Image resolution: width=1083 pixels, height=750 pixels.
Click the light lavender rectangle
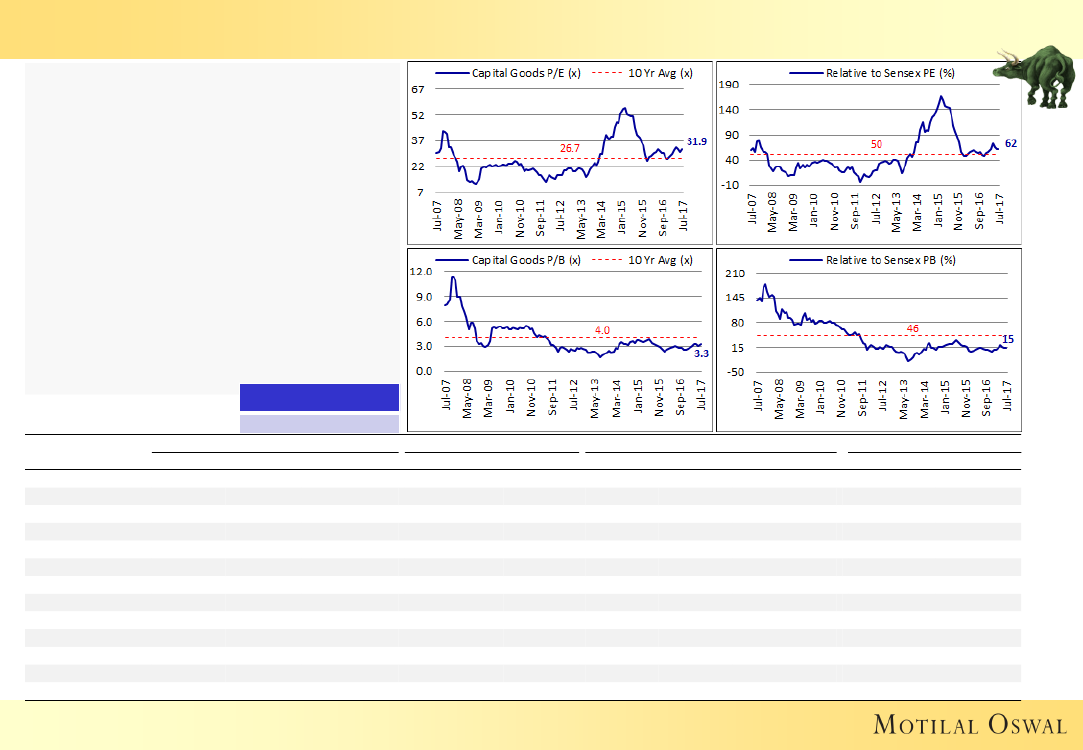(319, 424)
